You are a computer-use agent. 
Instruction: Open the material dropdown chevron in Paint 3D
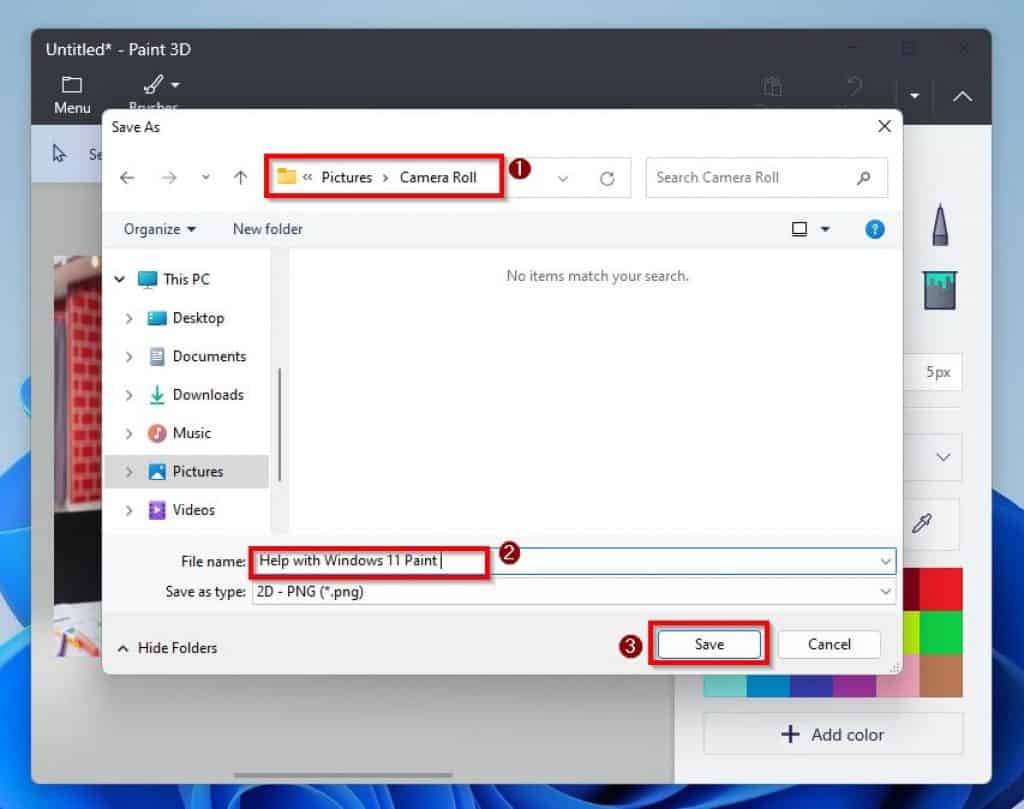(943, 457)
